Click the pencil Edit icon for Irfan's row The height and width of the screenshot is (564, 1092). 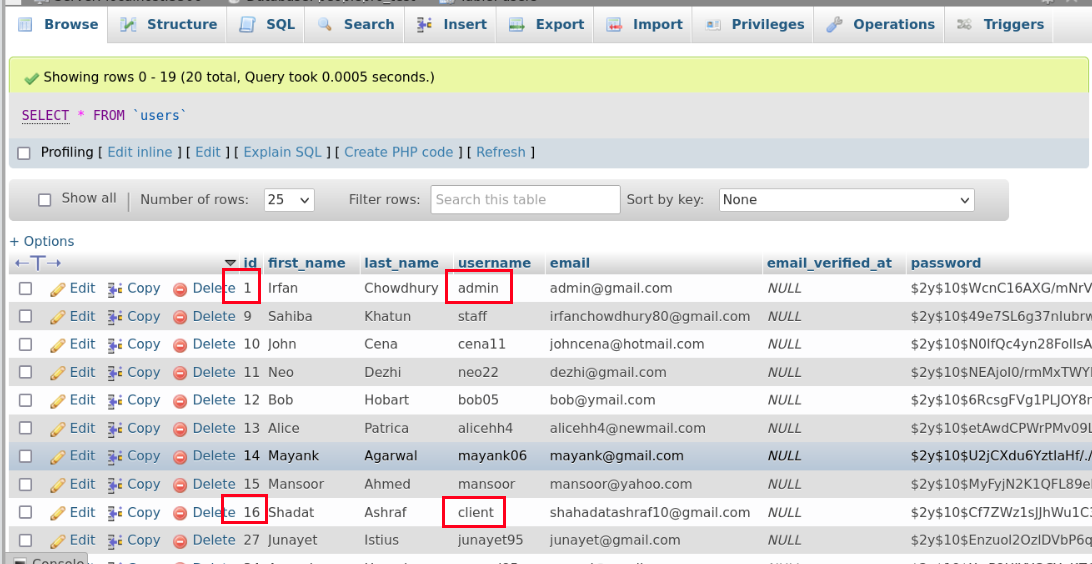(x=58, y=288)
